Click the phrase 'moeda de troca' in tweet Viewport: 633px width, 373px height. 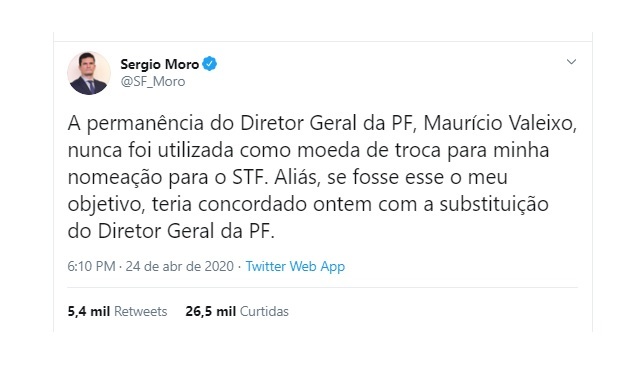(369, 150)
